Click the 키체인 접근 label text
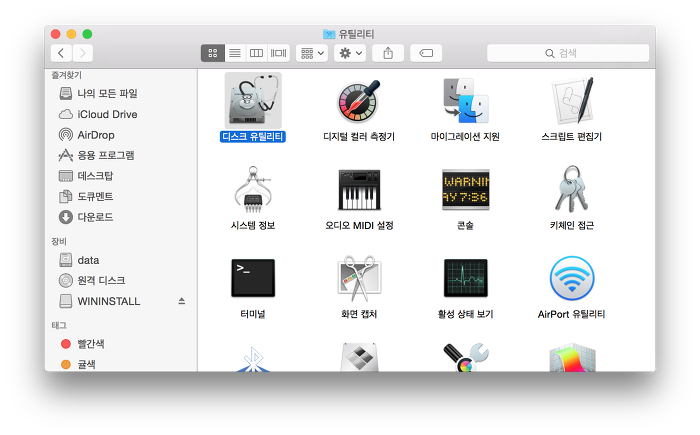Screen dimensions: 700x435 pyautogui.click(x=572, y=226)
